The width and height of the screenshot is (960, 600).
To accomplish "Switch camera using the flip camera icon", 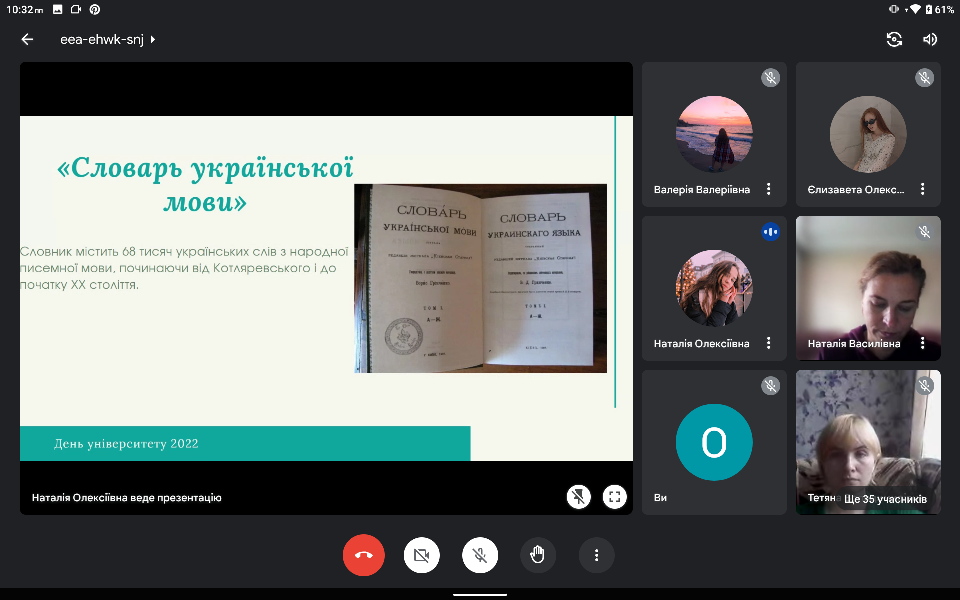I will point(894,39).
